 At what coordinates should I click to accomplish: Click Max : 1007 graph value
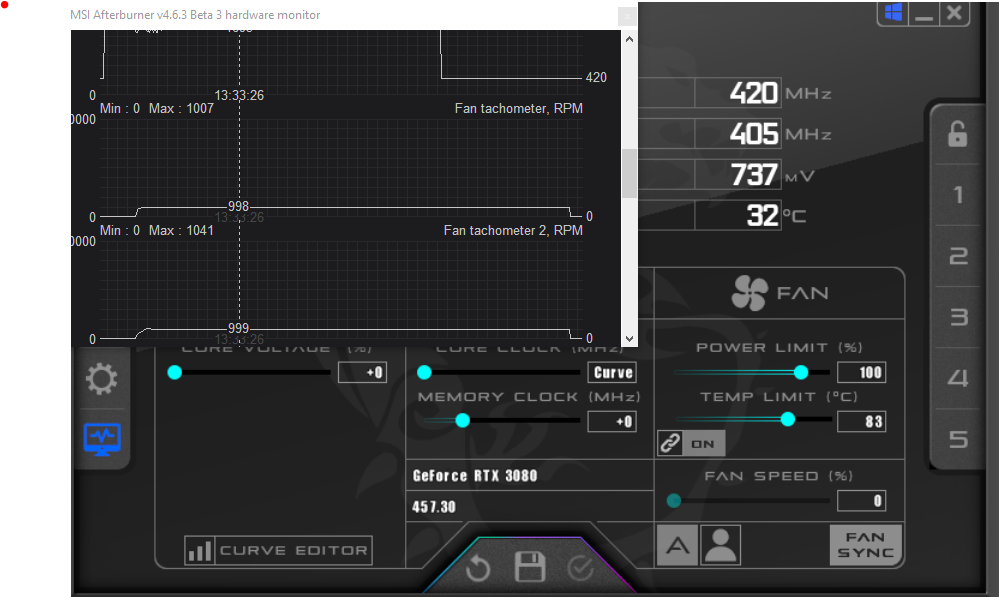(x=181, y=108)
